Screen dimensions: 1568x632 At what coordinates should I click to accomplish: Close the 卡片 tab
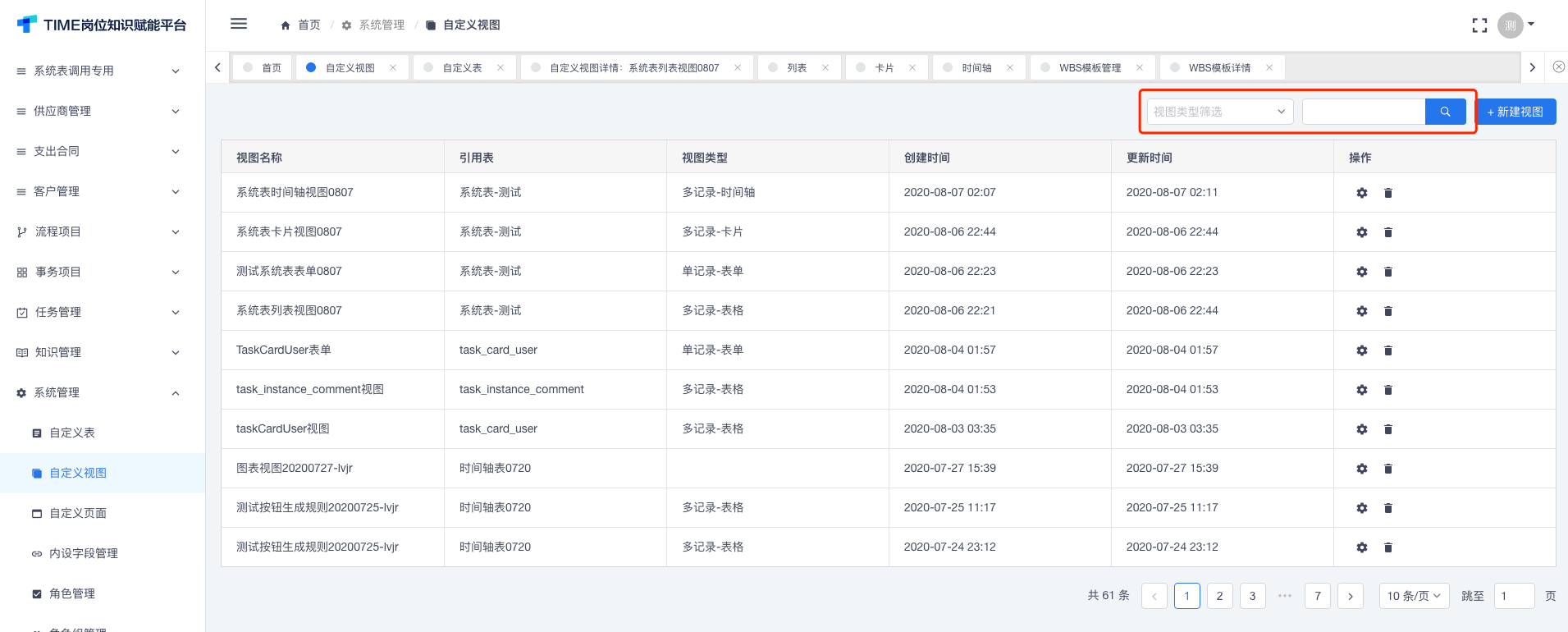click(912, 67)
